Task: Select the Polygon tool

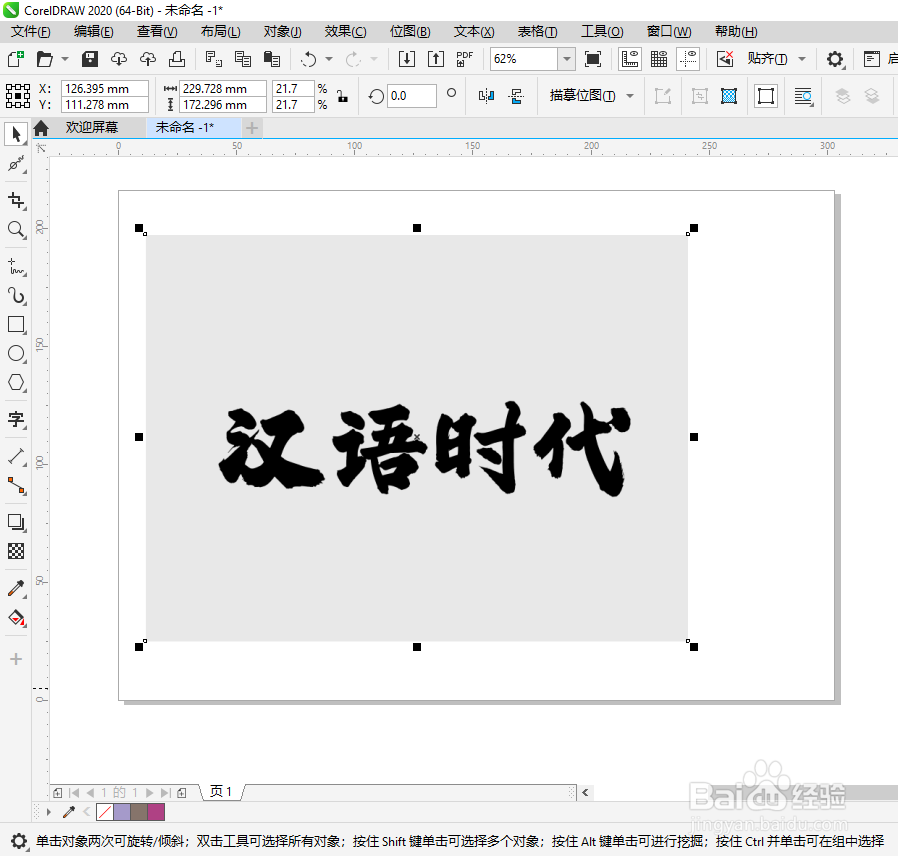Action: tap(15, 382)
